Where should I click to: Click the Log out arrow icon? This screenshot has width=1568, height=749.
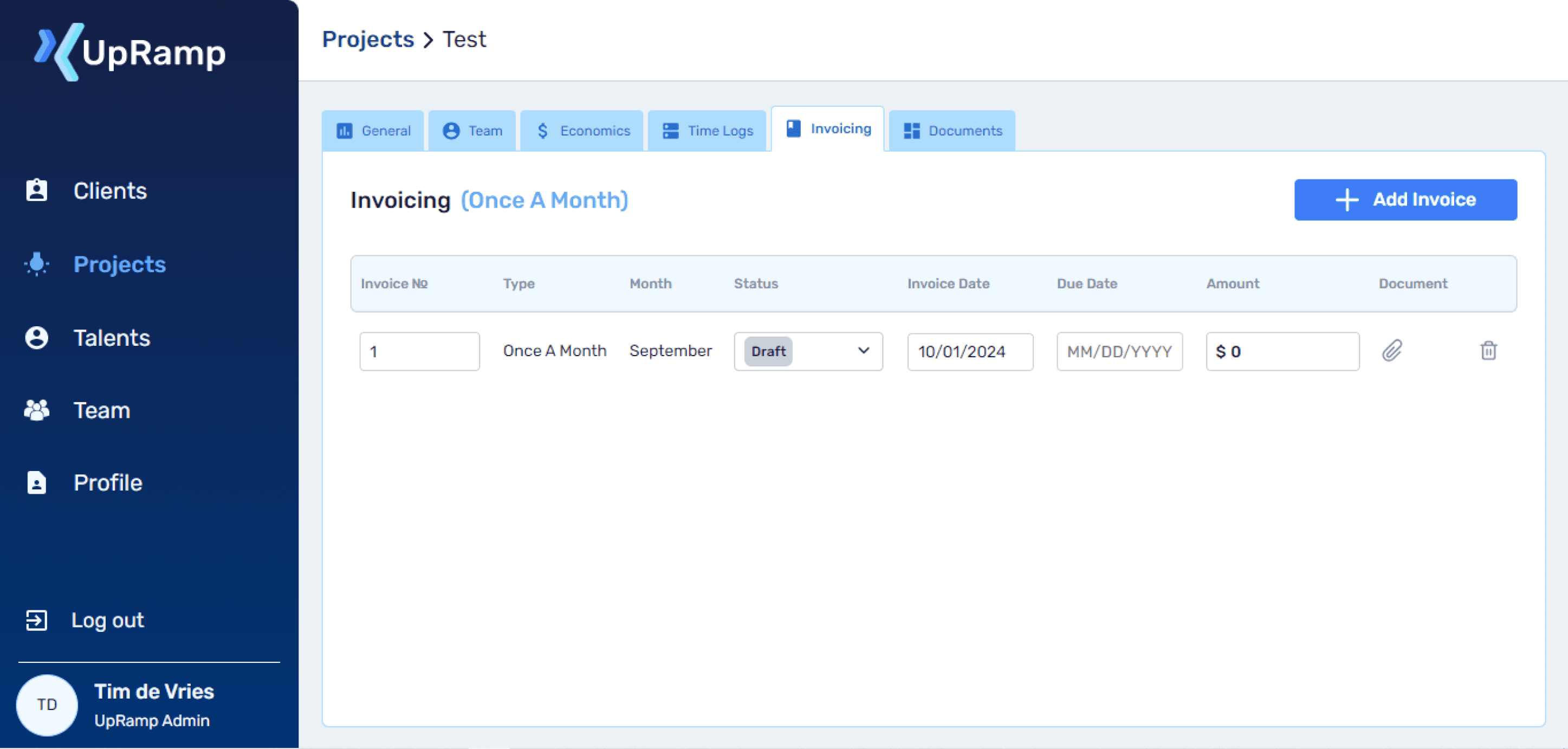click(x=36, y=620)
